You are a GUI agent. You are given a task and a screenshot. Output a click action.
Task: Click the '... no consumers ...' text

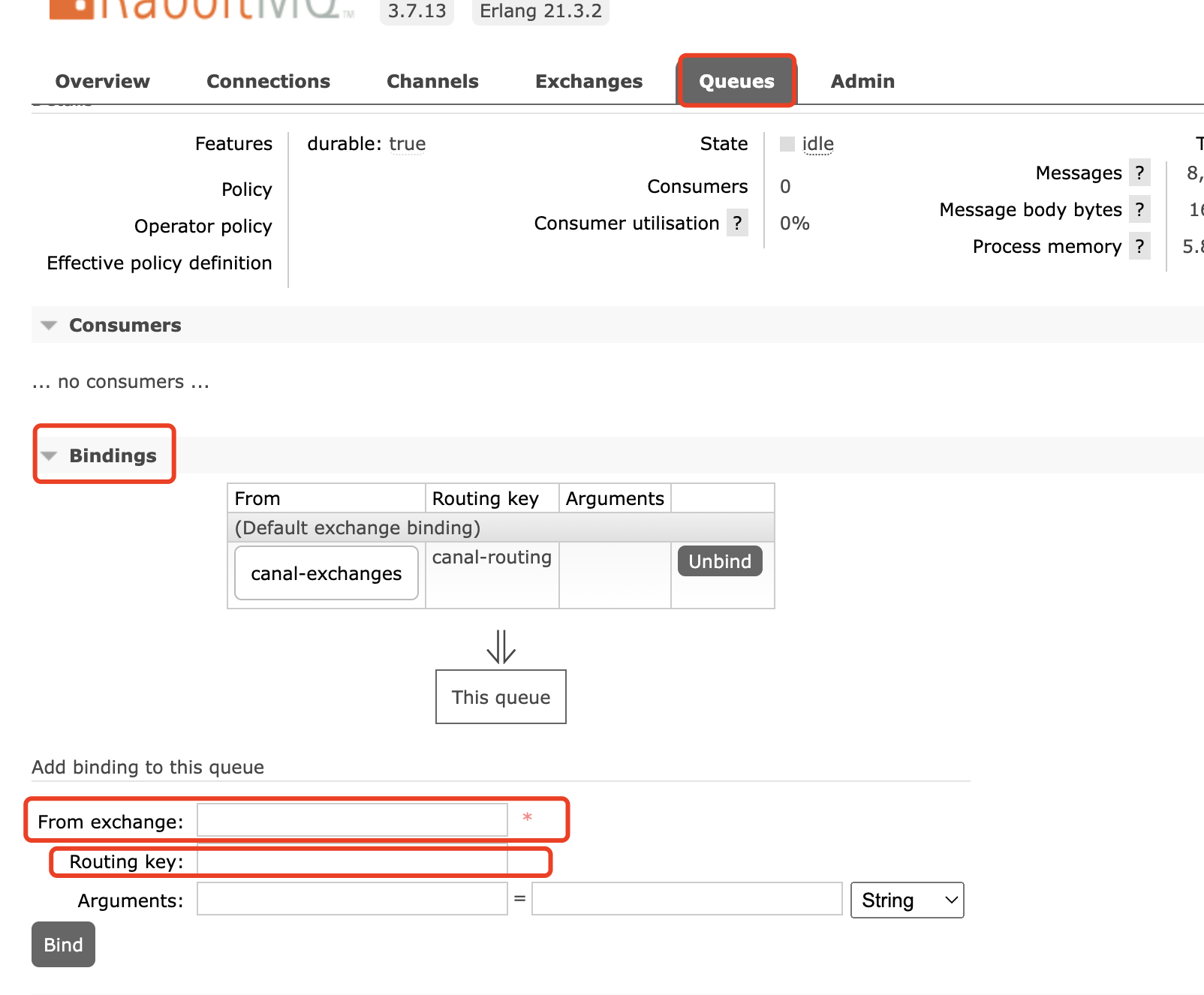(x=120, y=382)
